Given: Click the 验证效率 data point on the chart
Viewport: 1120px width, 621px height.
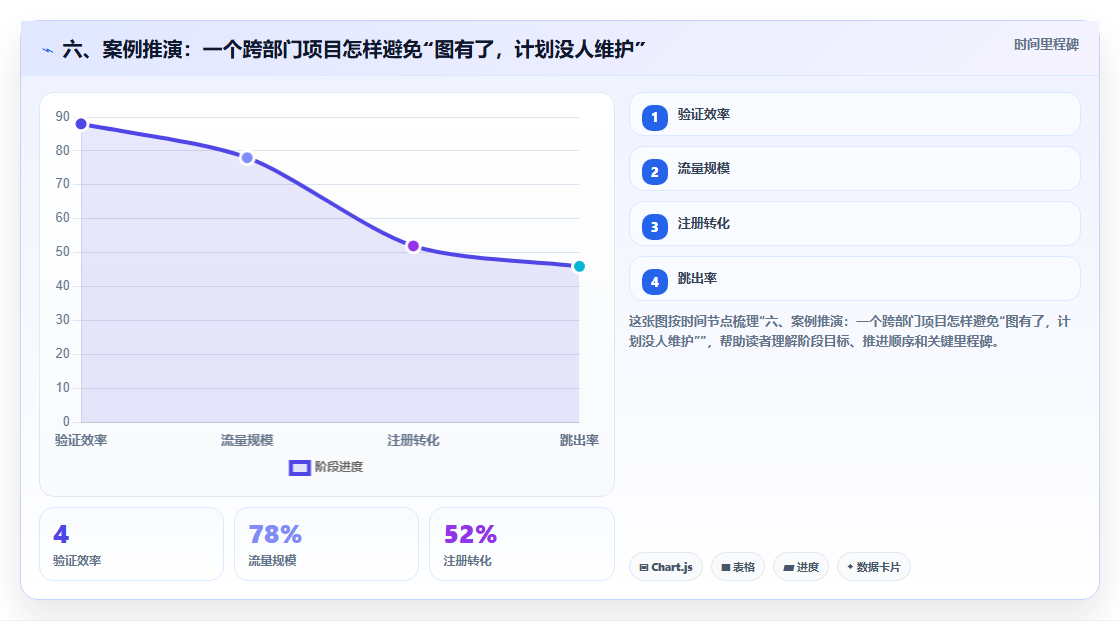Looking at the screenshot, I should point(81,124).
